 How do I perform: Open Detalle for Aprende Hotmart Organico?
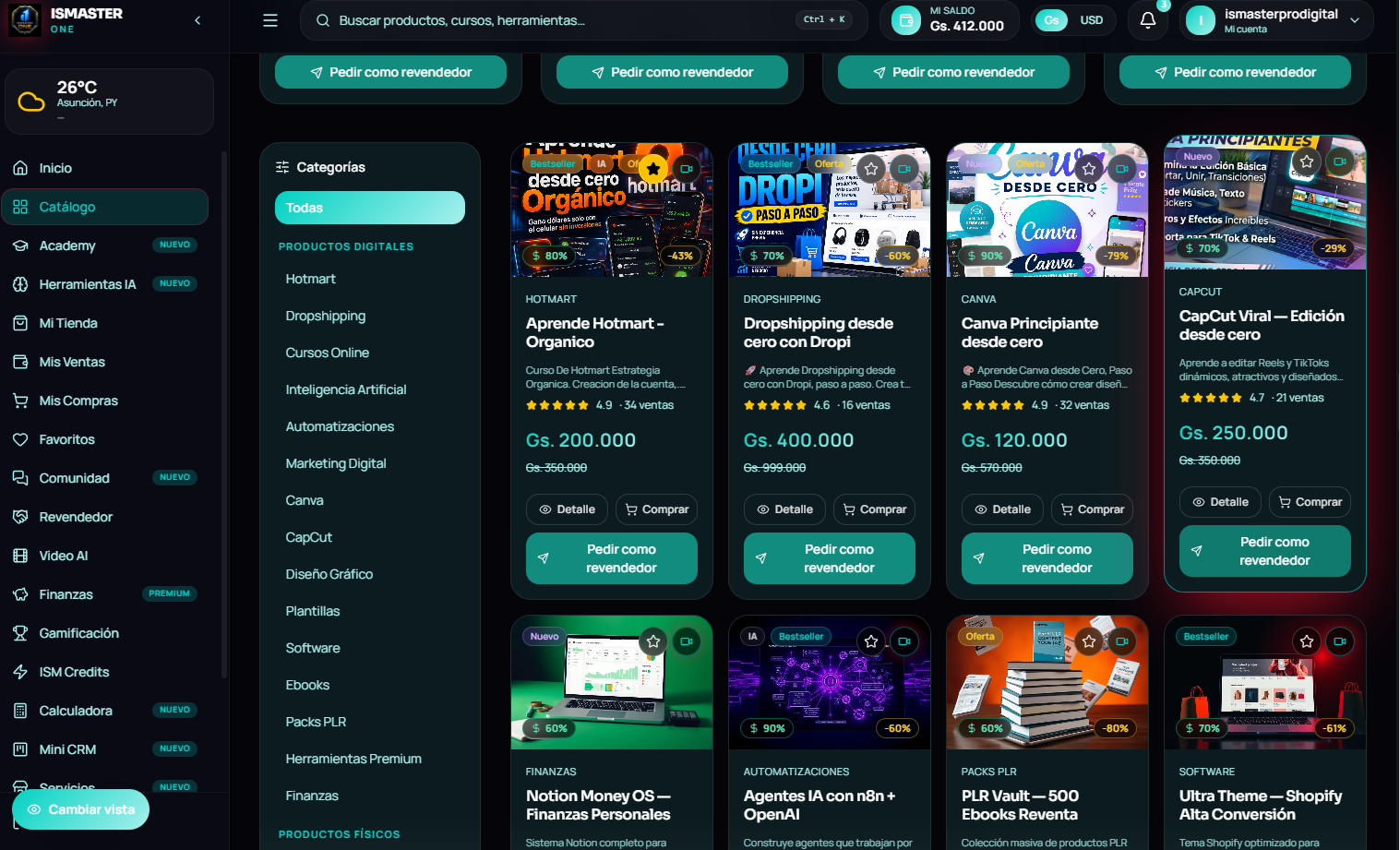(568, 509)
